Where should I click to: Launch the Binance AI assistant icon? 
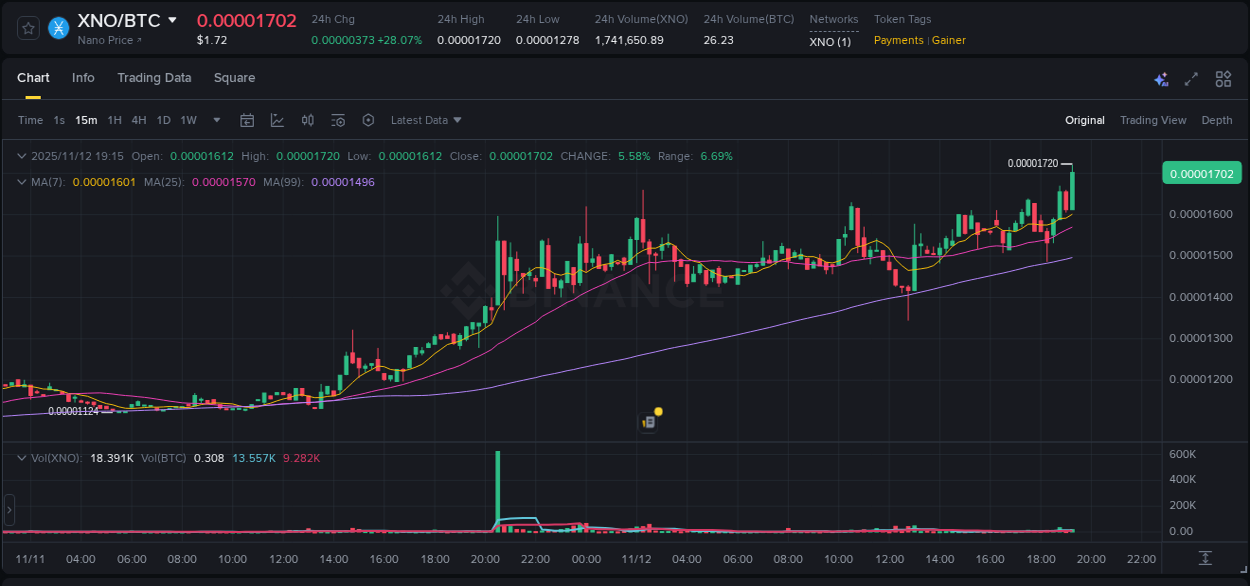point(1160,77)
